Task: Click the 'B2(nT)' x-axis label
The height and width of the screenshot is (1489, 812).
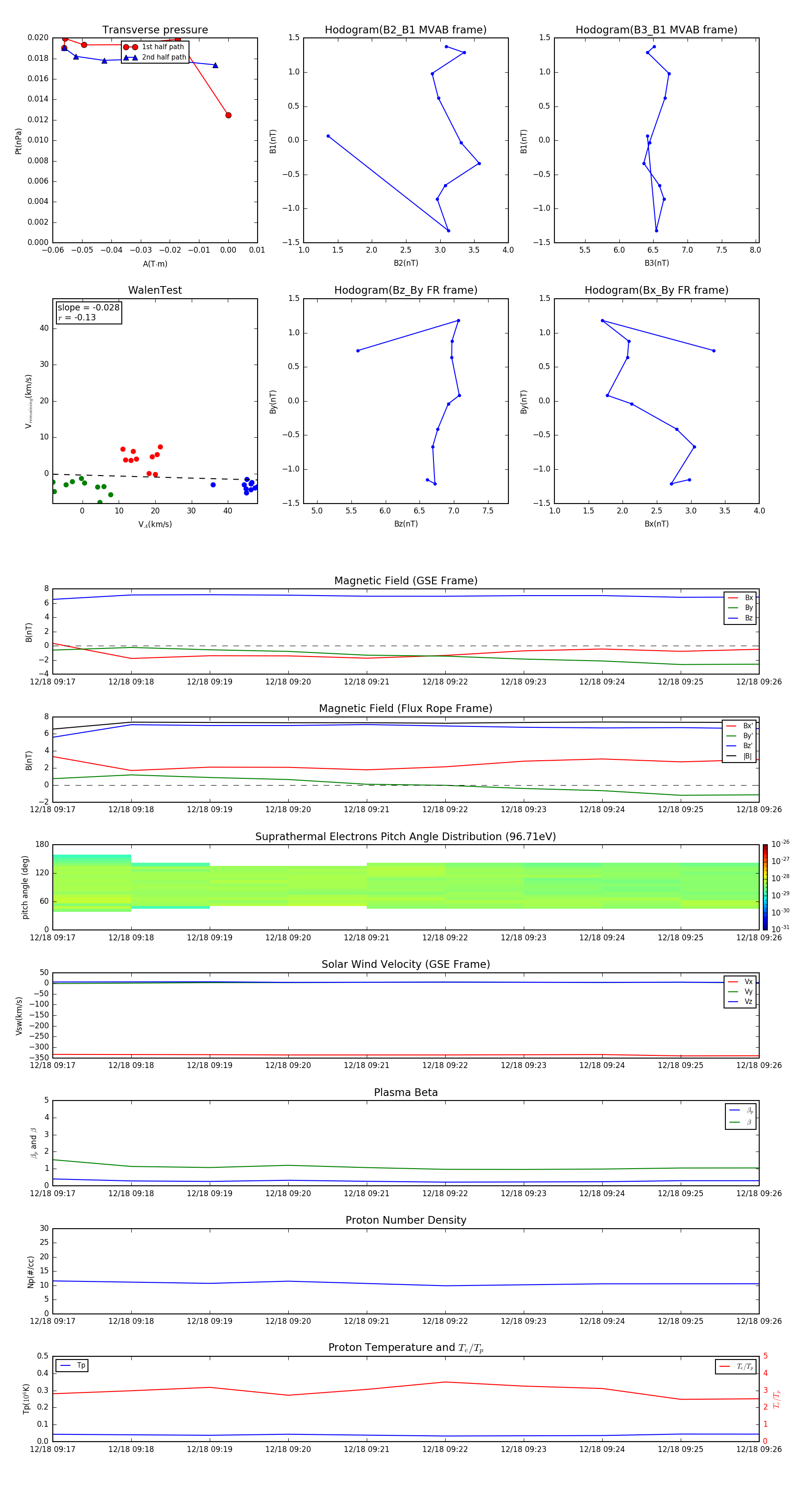Action: pyautogui.click(x=406, y=263)
